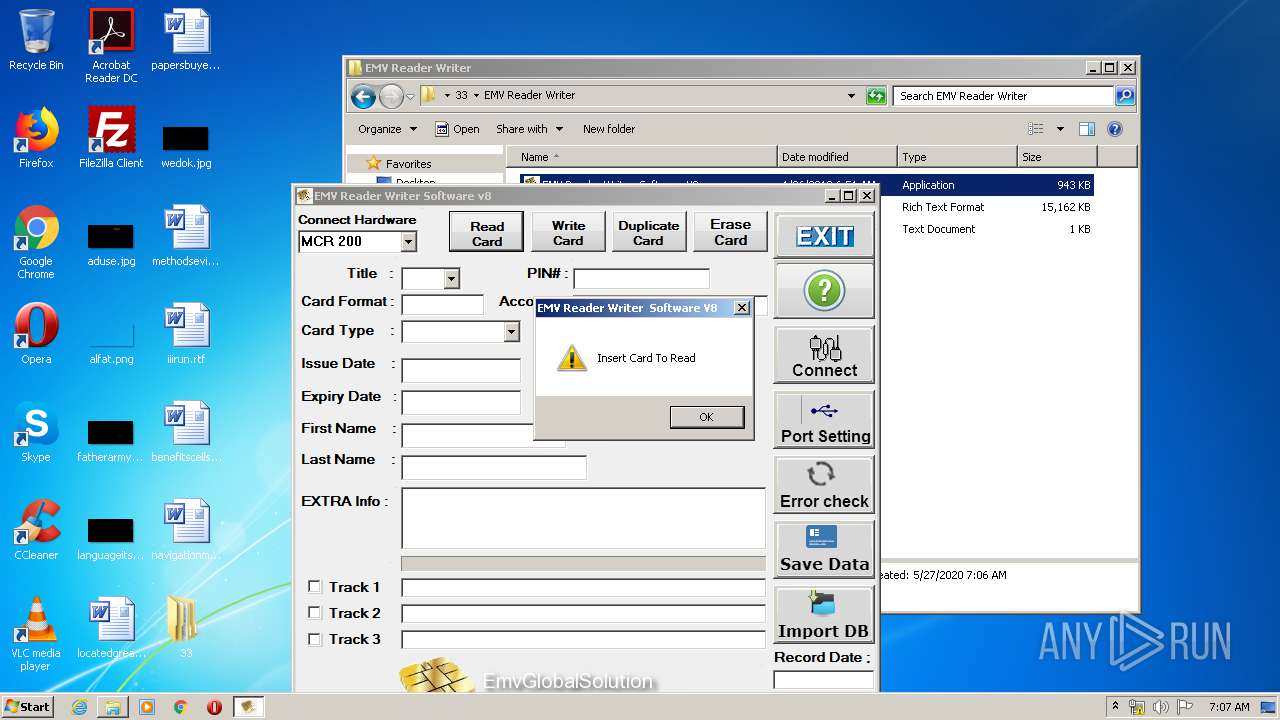Expand the Organize menu in Explorer
The height and width of the screenshot is (720, 1280).
pyautogui.click(x=387, y=129)
